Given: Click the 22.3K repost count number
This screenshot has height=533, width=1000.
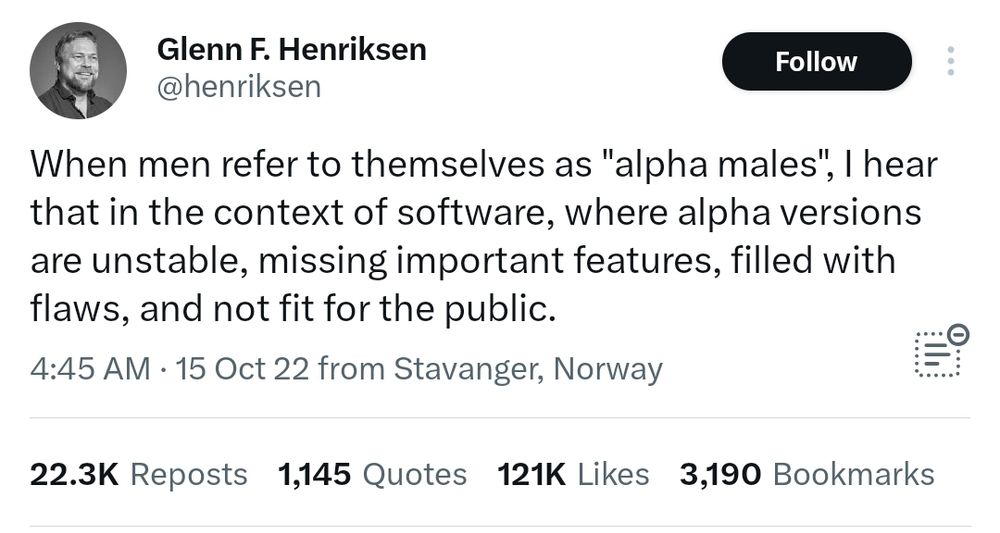Looking at the screenshot, I should (75, 474).
